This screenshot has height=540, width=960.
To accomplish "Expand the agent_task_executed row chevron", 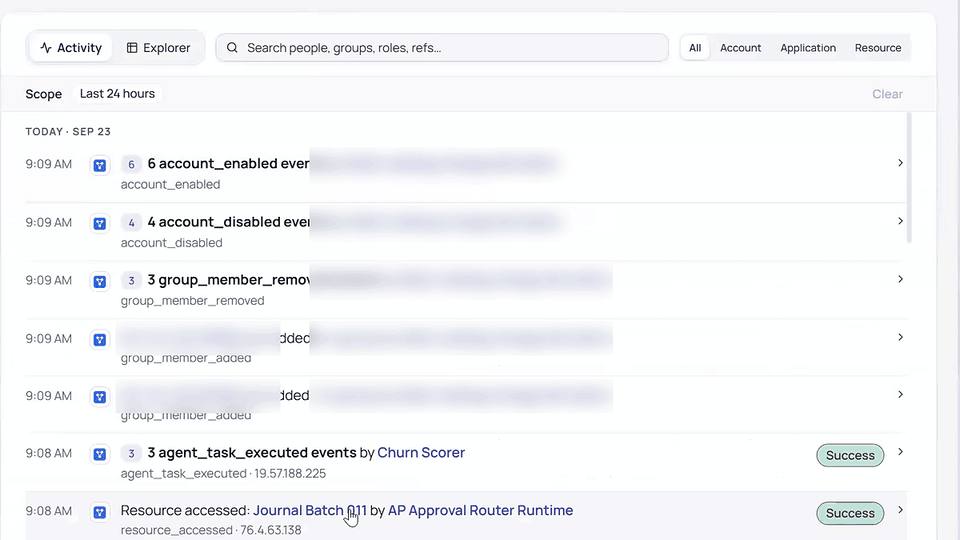I will pyautogui.click(x=900, y=452).
